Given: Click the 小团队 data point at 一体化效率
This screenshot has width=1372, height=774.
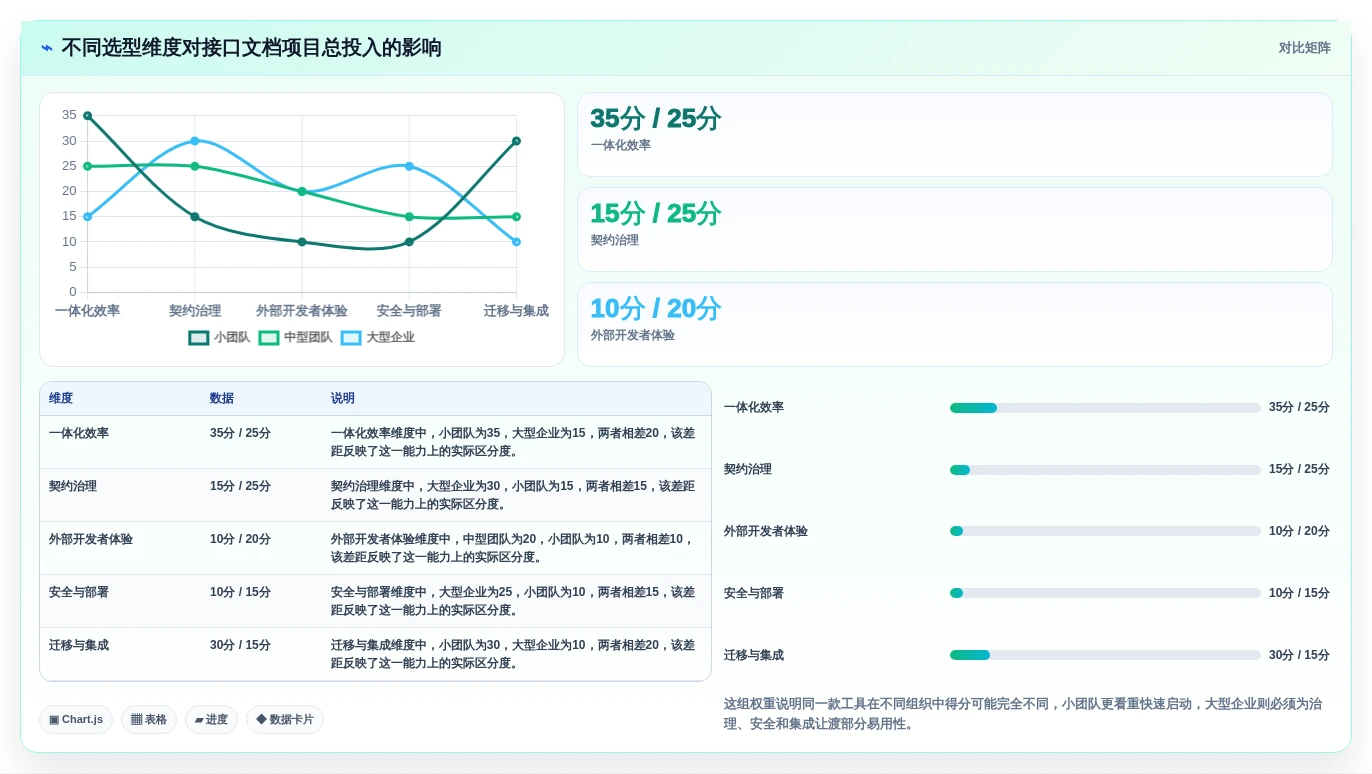Looking at the screenshot, I should tap(88, 116).
